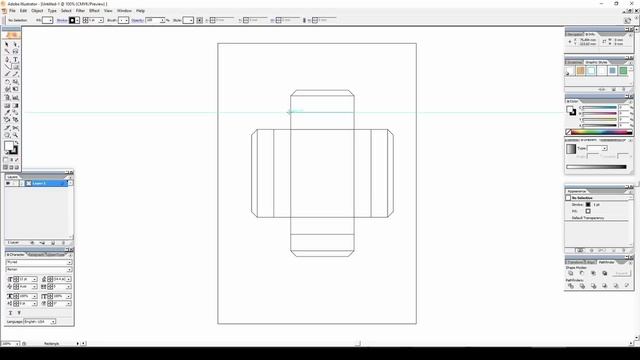This screenshot has width=640, height=360.
Task: Switch to the Navigator tab
Action: coord(575,34)
